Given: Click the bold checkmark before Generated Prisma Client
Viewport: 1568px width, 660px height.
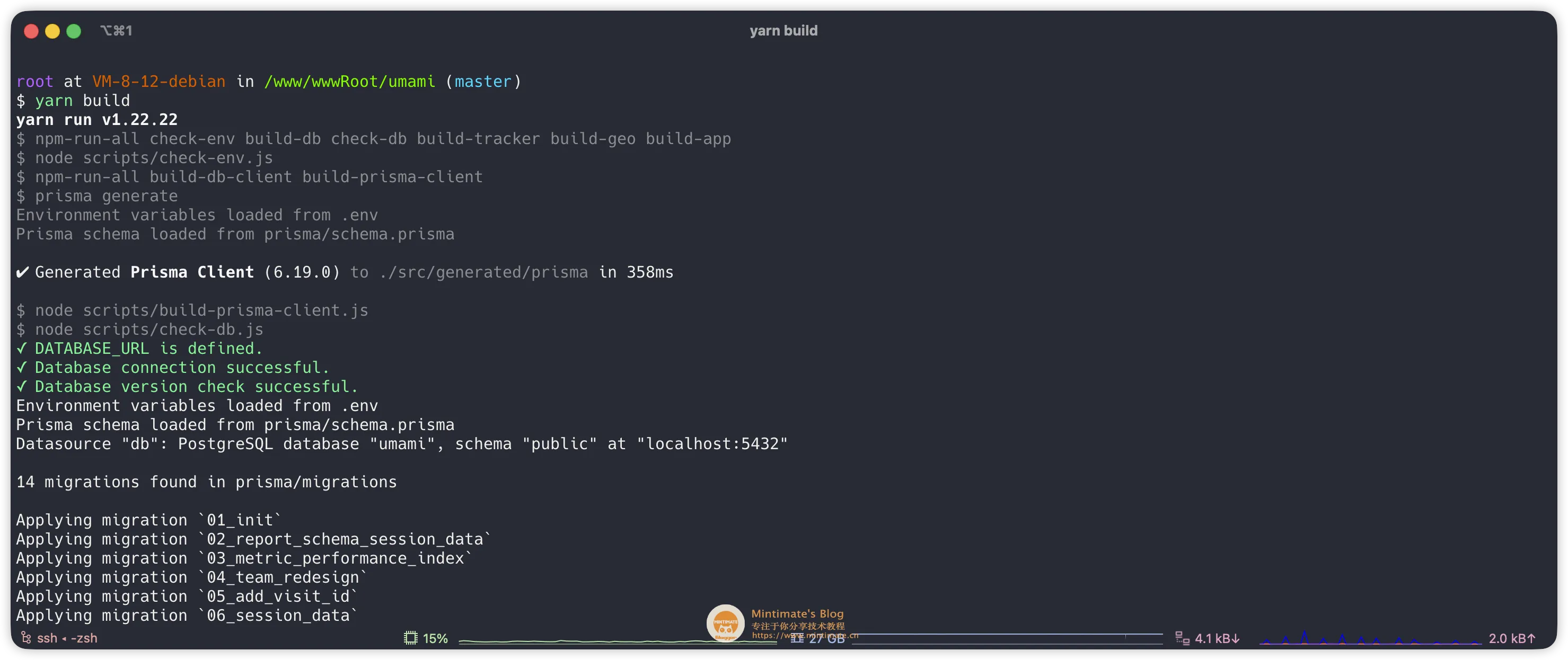Looking at the screenshot, I should 22,272.
